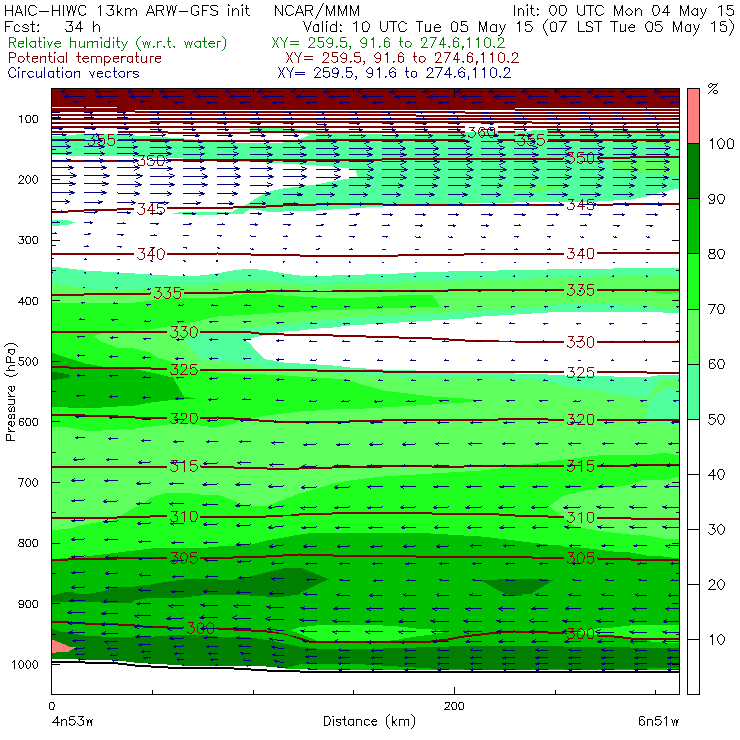740x740 pixels.
Task: Click the colorbar '60' tick label
Action: [716, 364]
